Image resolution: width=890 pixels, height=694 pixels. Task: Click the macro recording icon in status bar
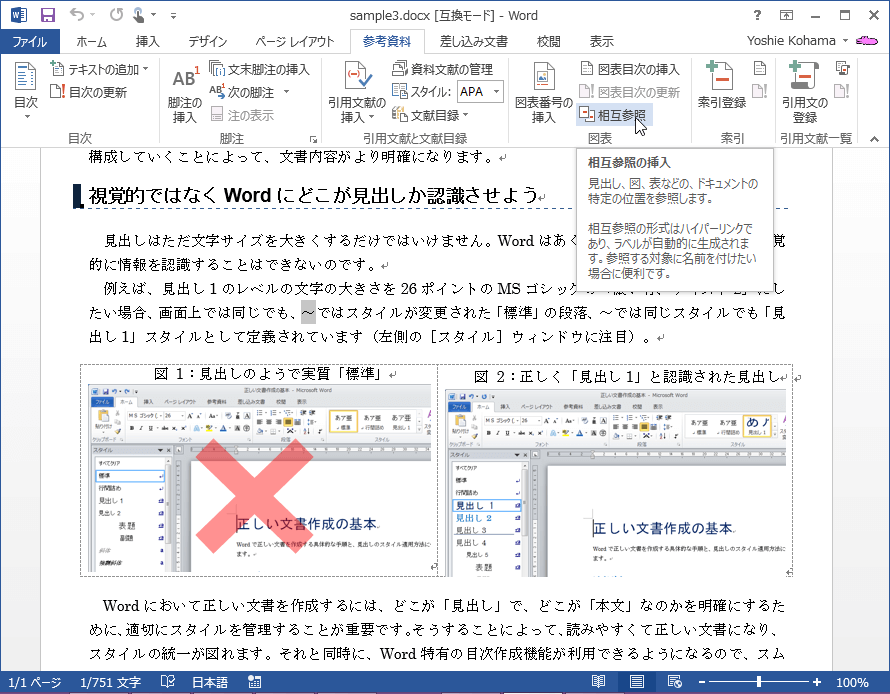coord(255,682)
